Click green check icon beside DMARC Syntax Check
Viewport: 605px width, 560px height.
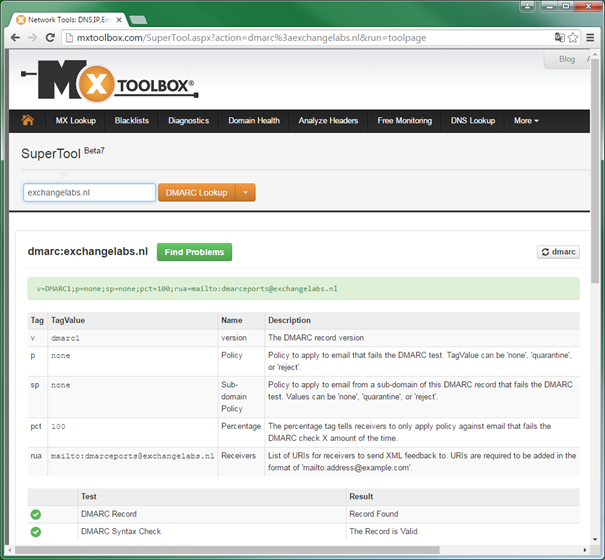(x=36, y=532)
